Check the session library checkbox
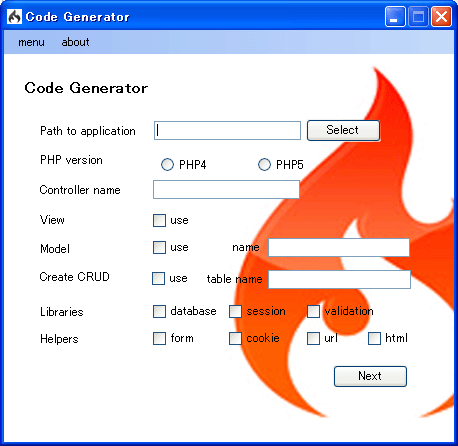Image resolution: width=458 pixels, height=446 pixels. coord(235,312)
